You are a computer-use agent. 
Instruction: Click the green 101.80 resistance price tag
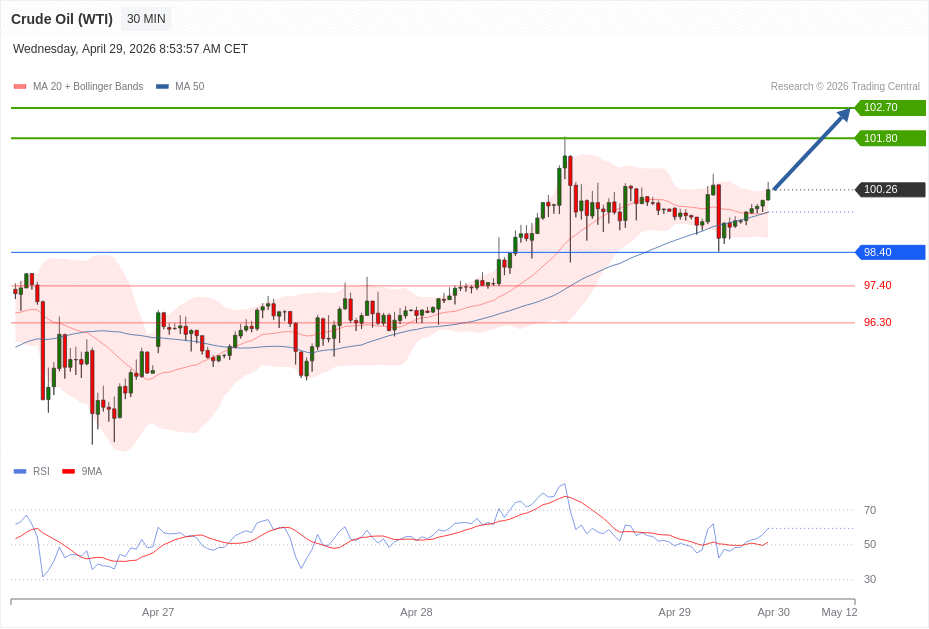click(889, 138)
